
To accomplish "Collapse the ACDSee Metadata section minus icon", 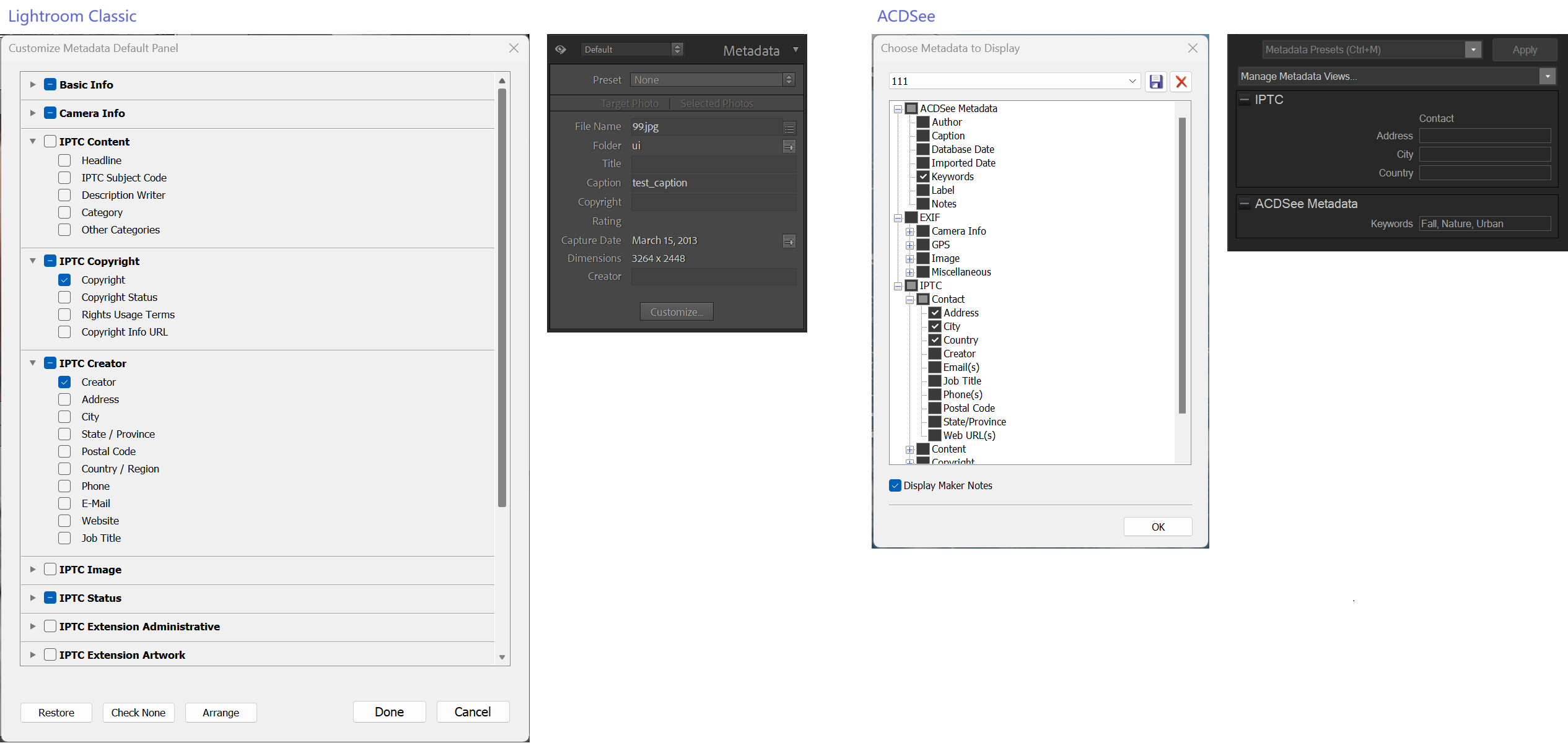I will point(1244,204).
